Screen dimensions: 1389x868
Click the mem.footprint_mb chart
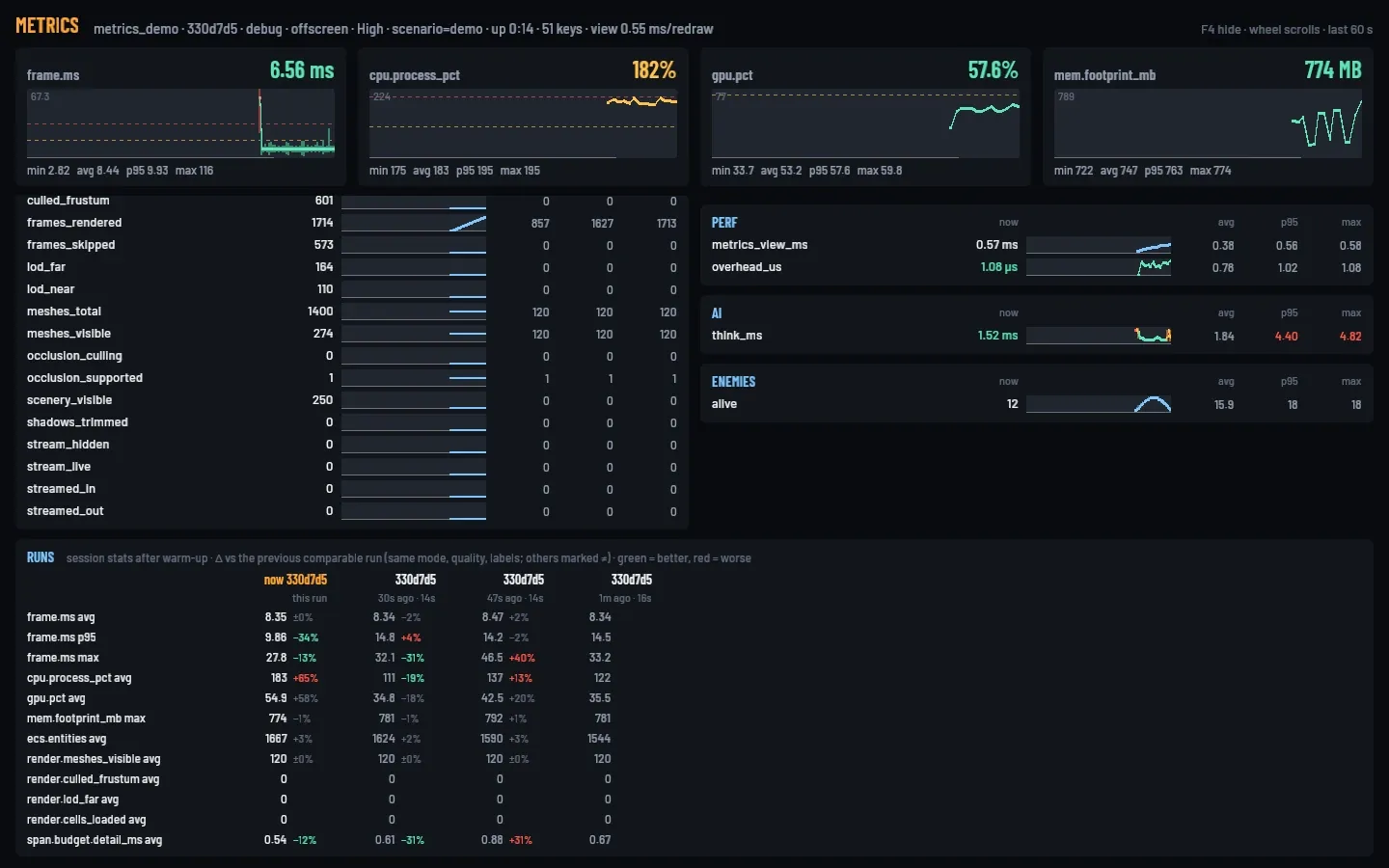pyautogui.click(x=1208, y=123)
